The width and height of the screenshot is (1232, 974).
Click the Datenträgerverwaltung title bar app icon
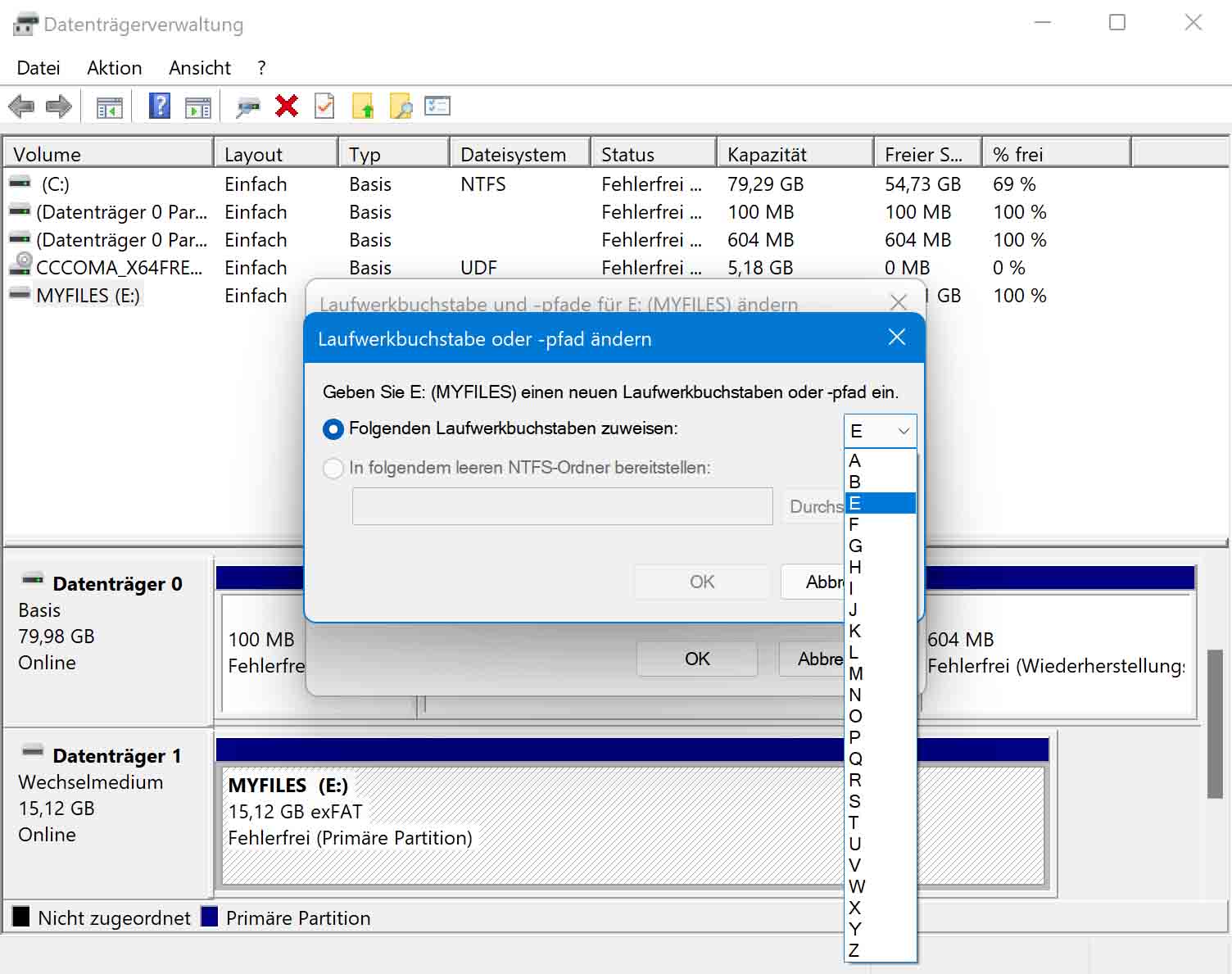pos(25,25)
